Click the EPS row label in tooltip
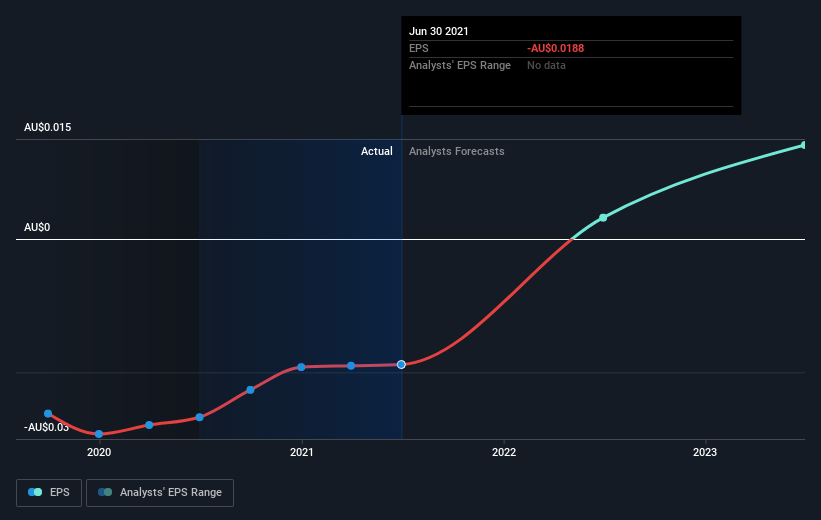Image resolution: width=821 pixels, height=520 pixels. point(419,49)
